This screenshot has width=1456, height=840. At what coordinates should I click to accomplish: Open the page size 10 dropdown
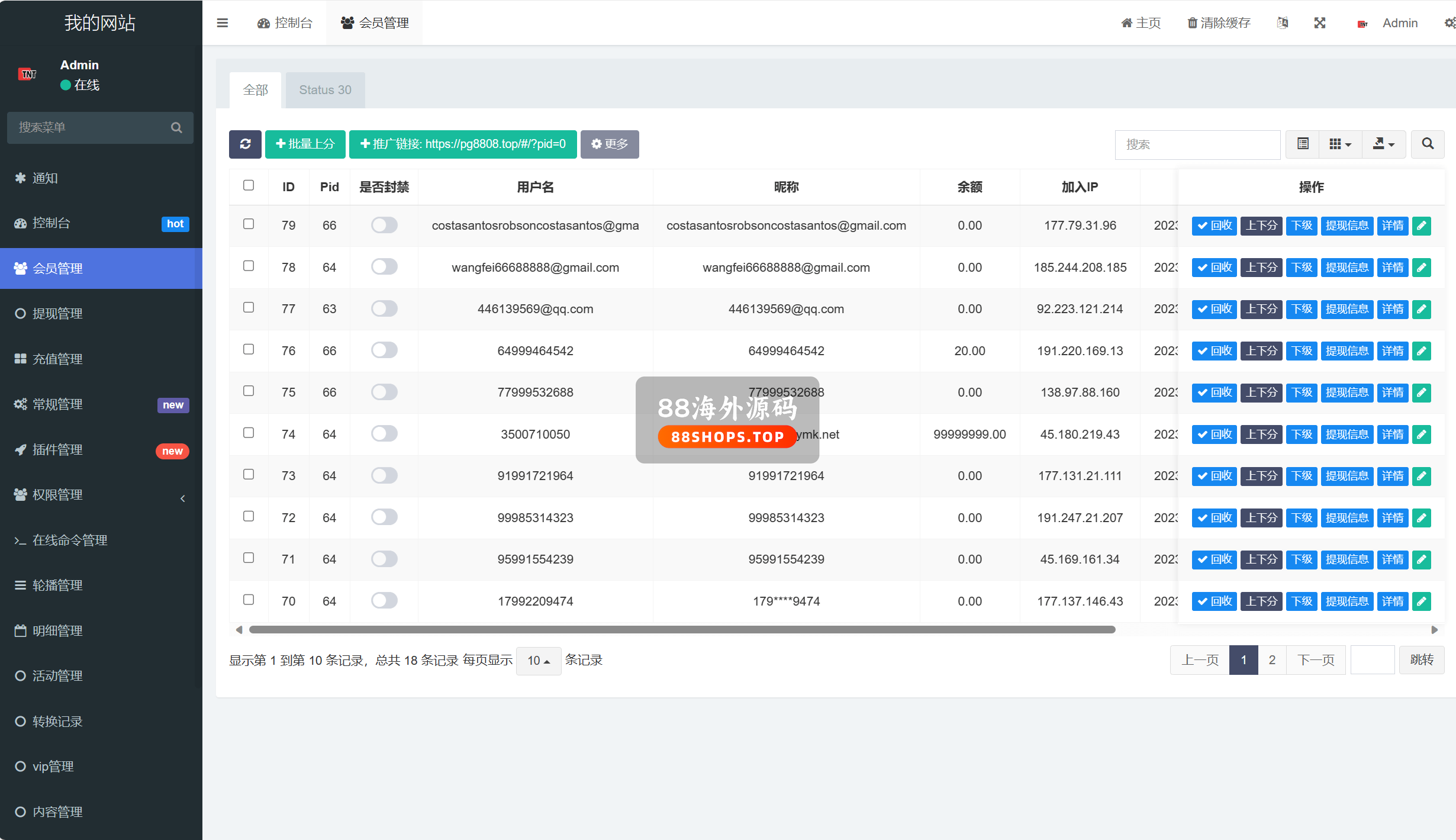pyautogui.click(x=538, y=661)
